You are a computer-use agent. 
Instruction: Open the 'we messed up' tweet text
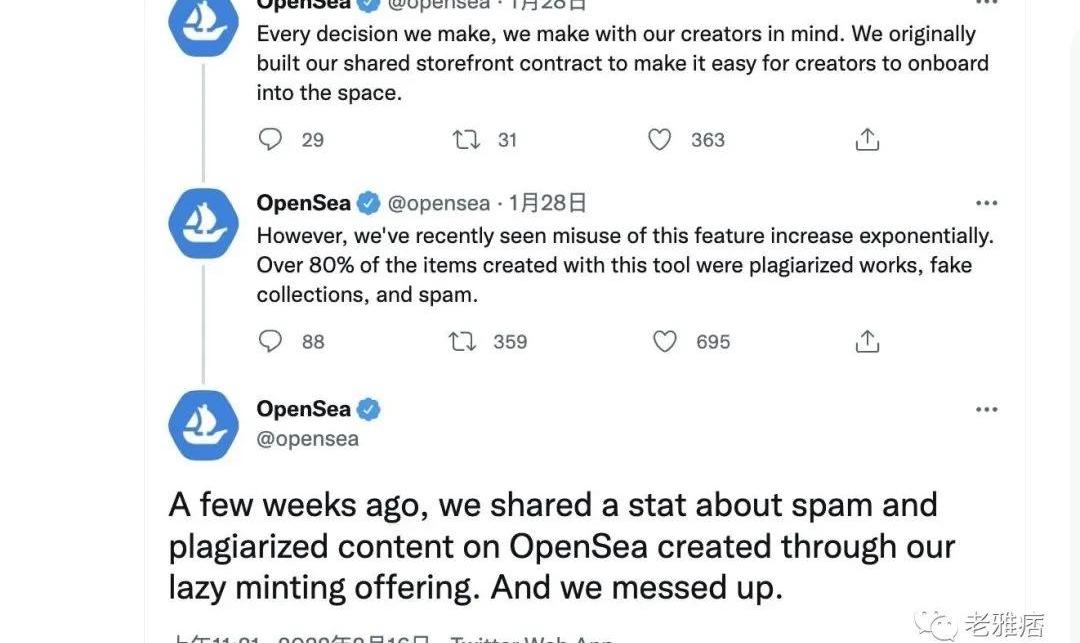[x=561, y=546]
